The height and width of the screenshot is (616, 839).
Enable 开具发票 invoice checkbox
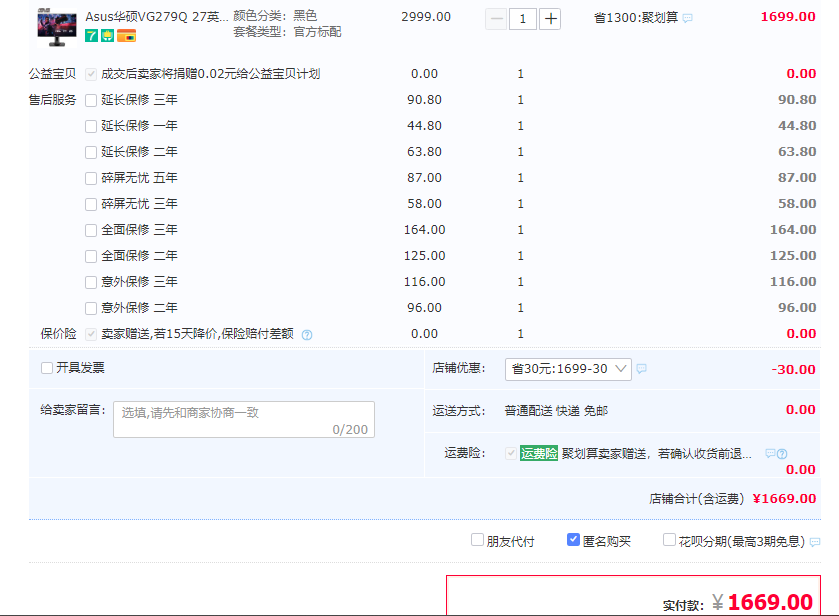pos(47,368)
